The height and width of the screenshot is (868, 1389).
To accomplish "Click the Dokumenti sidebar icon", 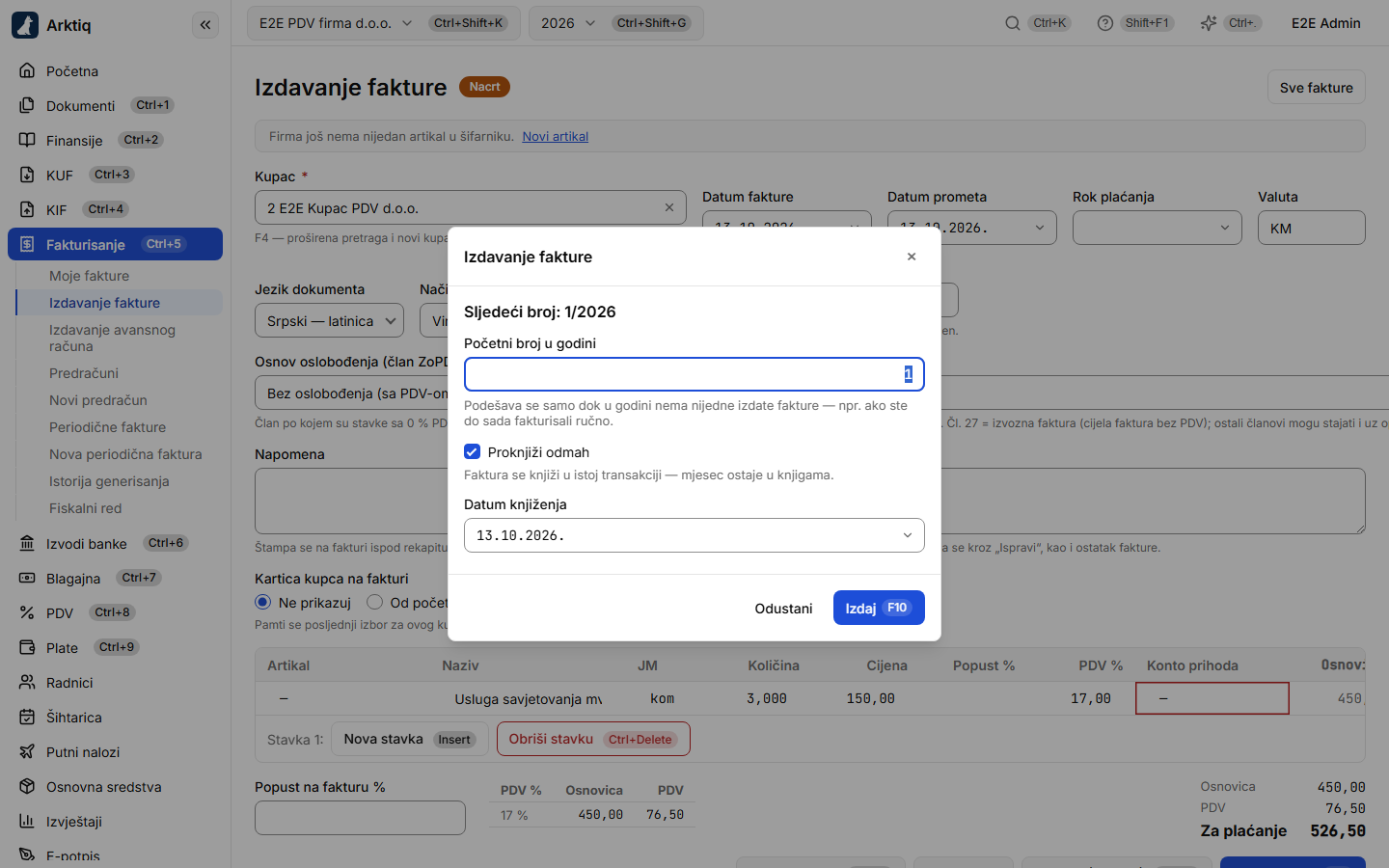I will click(27, 105).
